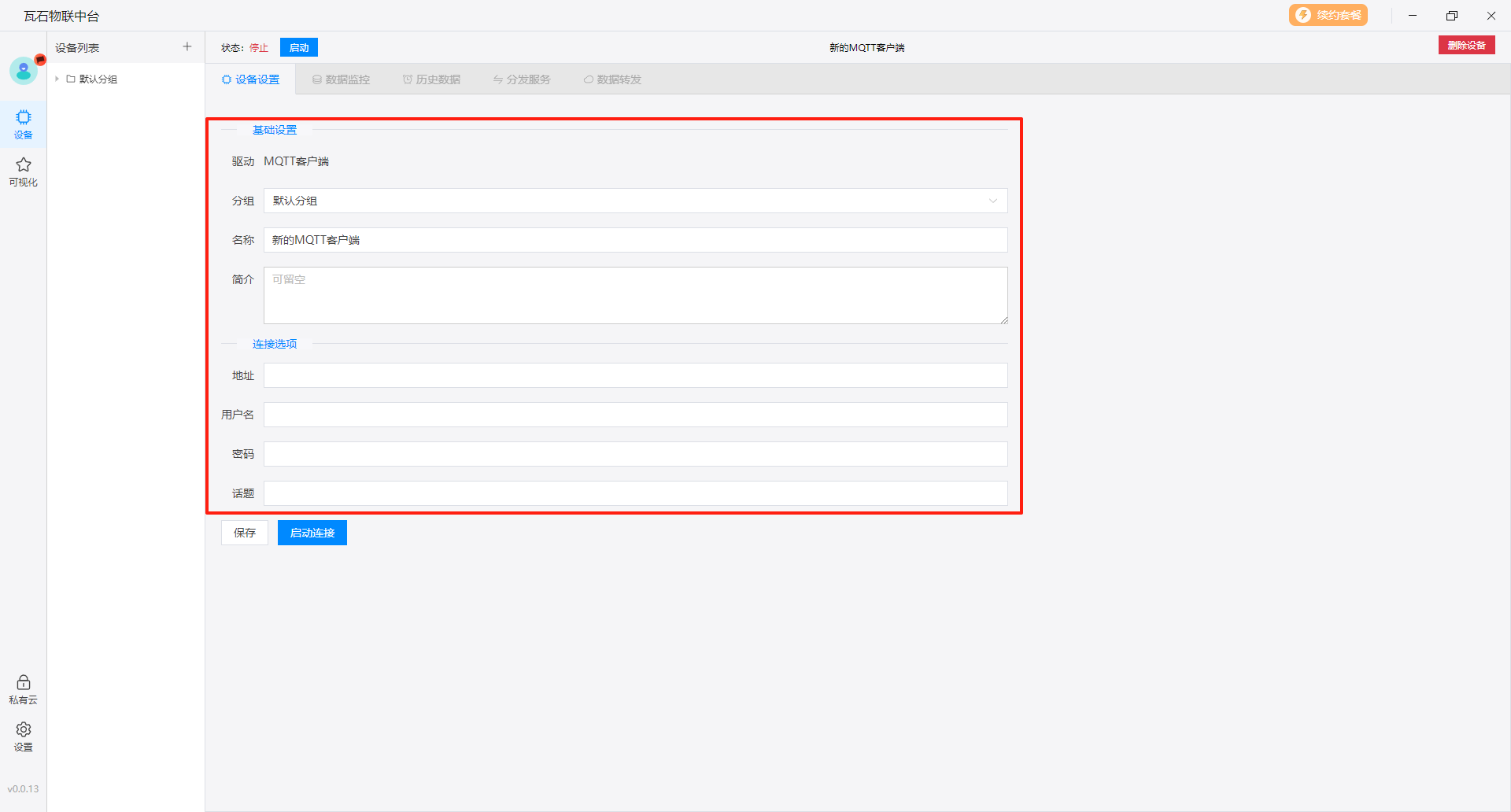
Task: Open the 分组 dropdown
Action: (x=635, y=201)
